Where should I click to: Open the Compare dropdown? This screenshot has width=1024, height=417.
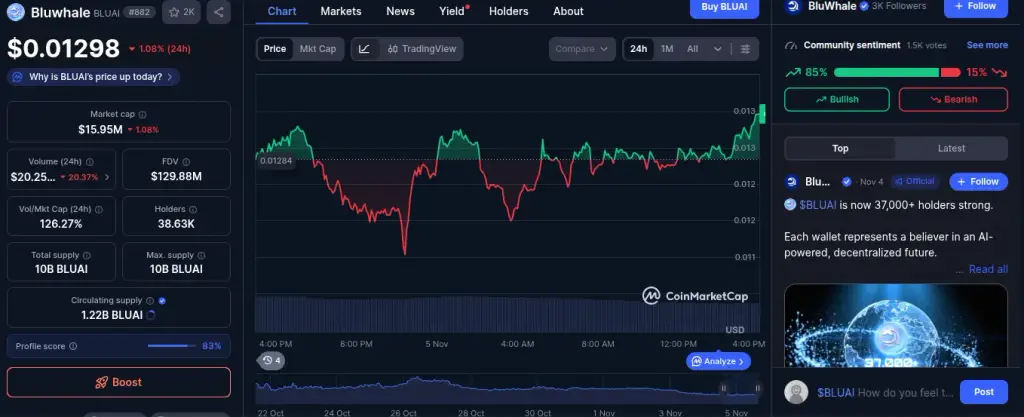582,49
